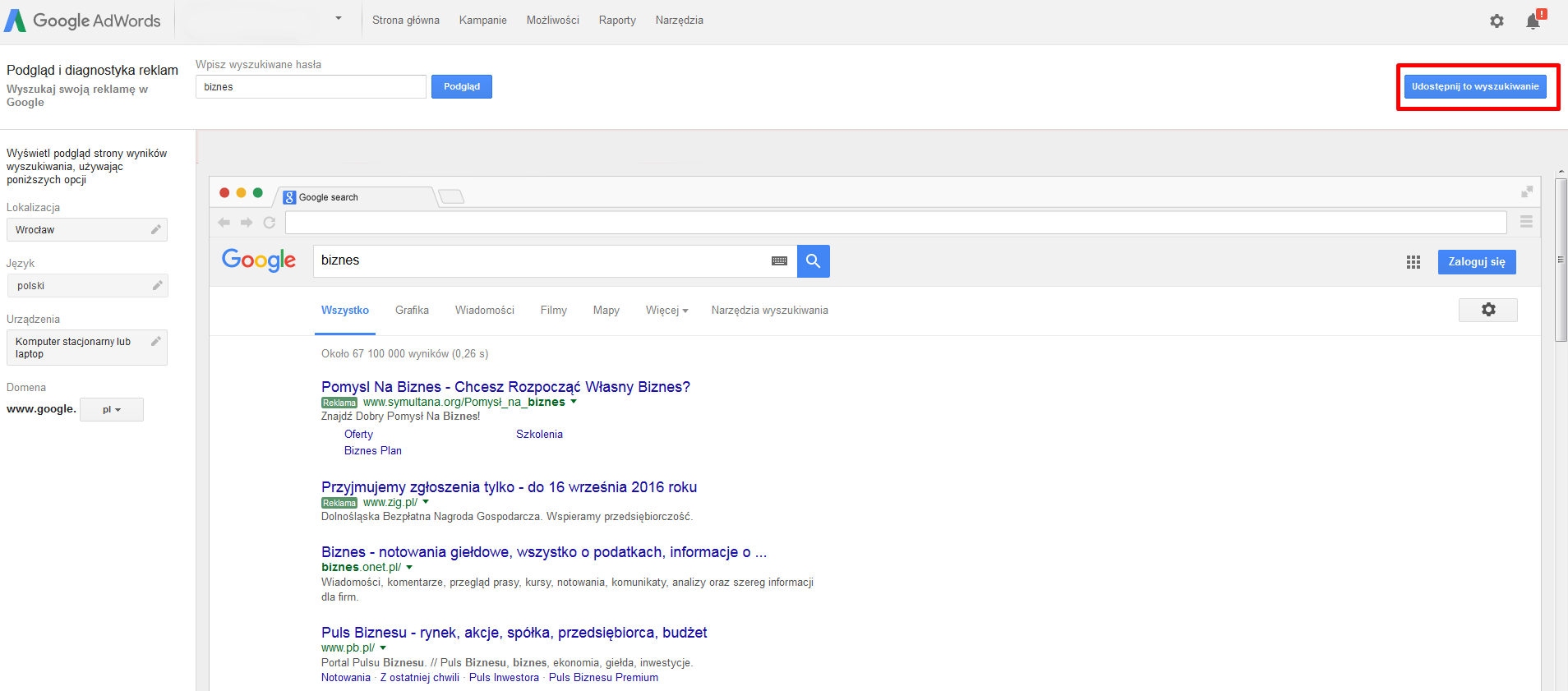This screenshot has width=1568, height=691.
Task: Open the domain pl dropdown
Action: tap(112, 409)
